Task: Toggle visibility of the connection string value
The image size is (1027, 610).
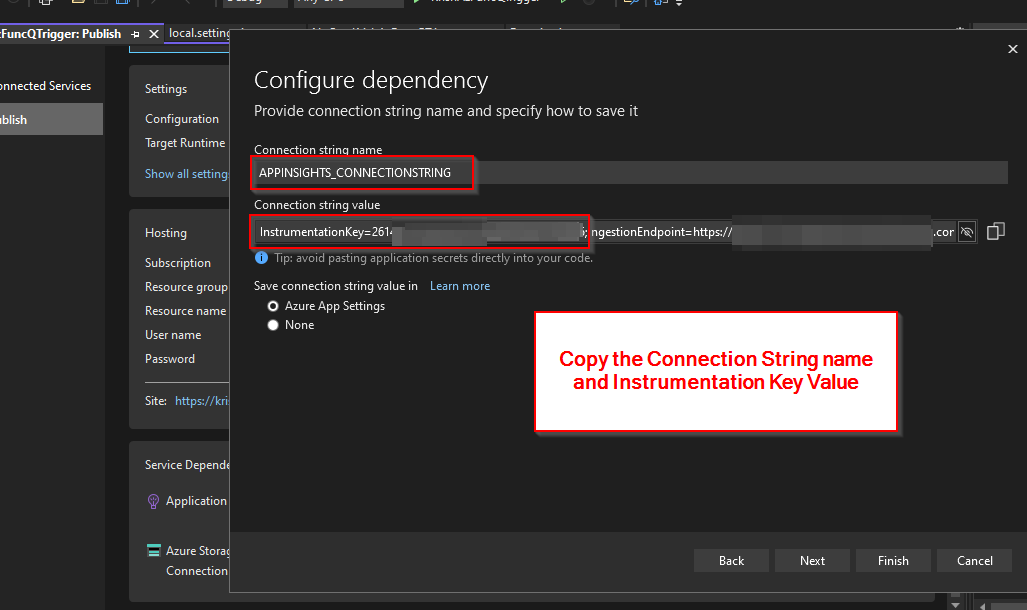Action: (x=967, y=231)
